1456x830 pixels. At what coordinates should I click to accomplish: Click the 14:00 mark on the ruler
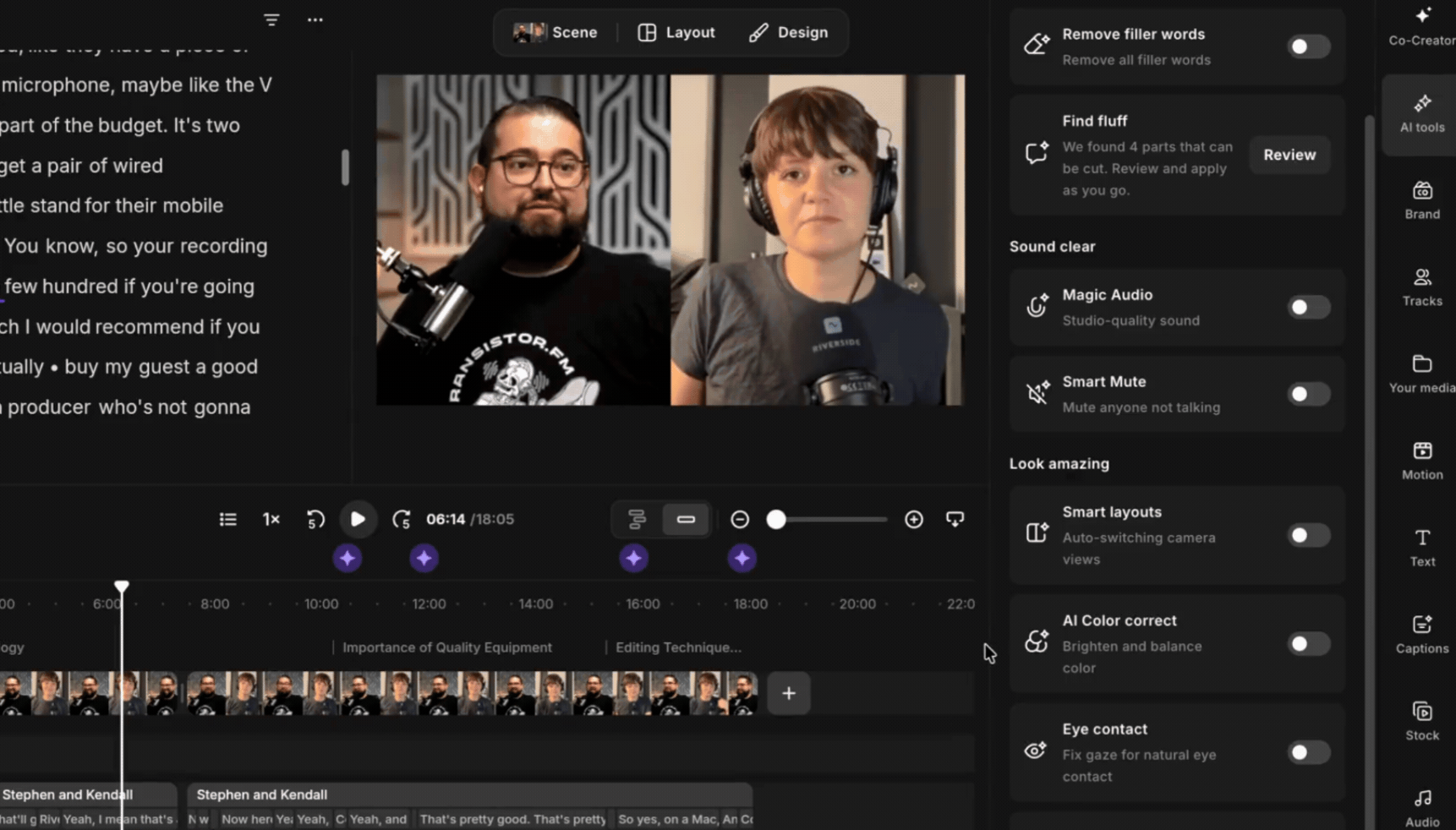click(x=536, y=603)
